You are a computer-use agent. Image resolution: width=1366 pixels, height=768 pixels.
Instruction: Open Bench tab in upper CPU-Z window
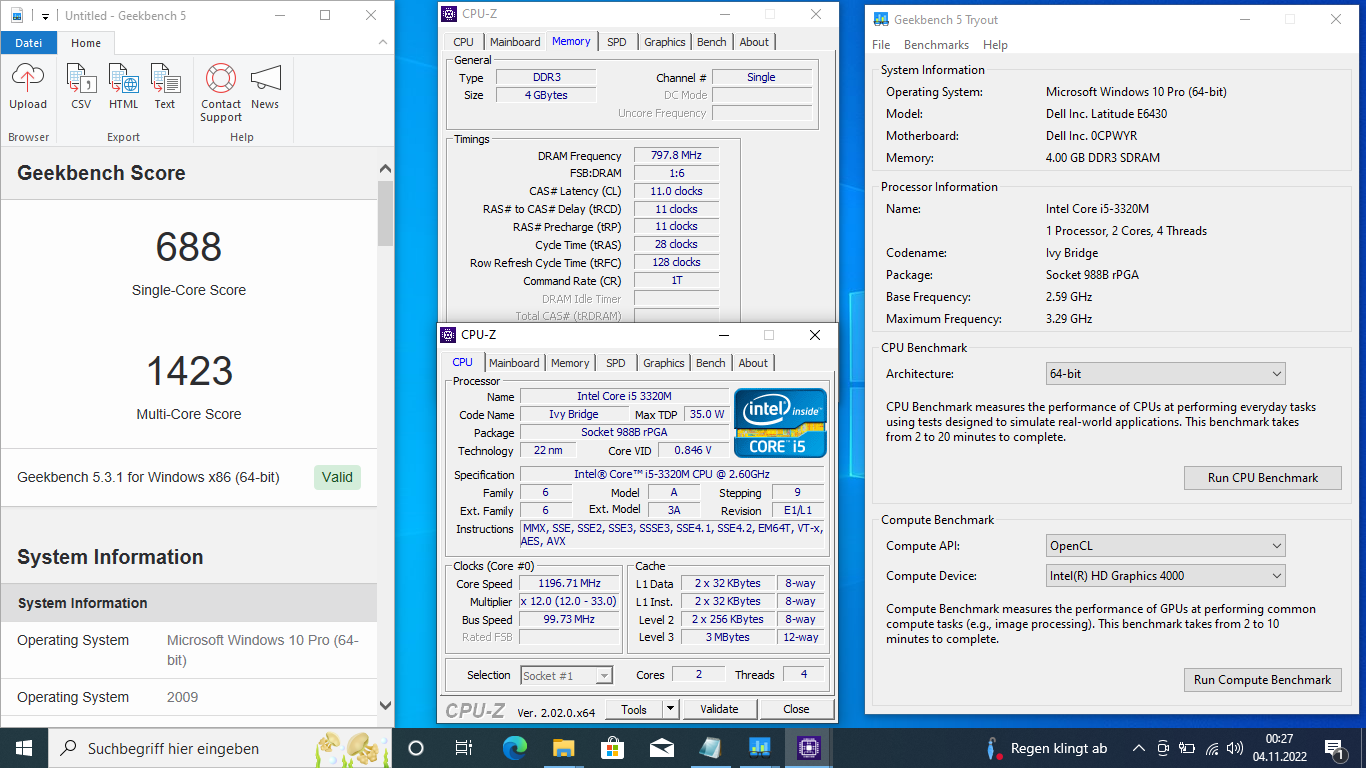point(712,42)
